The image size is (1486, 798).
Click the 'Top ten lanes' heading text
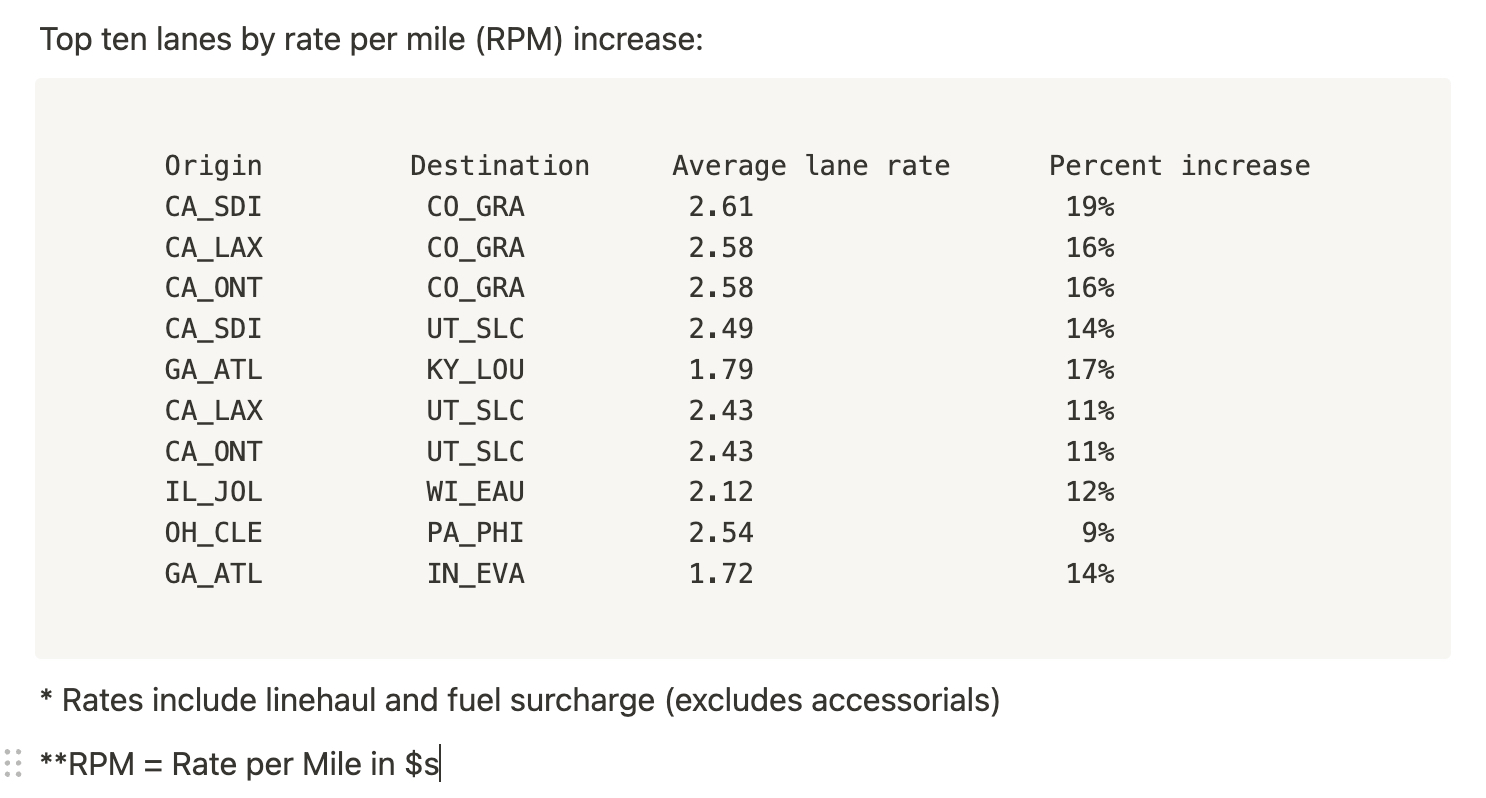click(370, 41)
